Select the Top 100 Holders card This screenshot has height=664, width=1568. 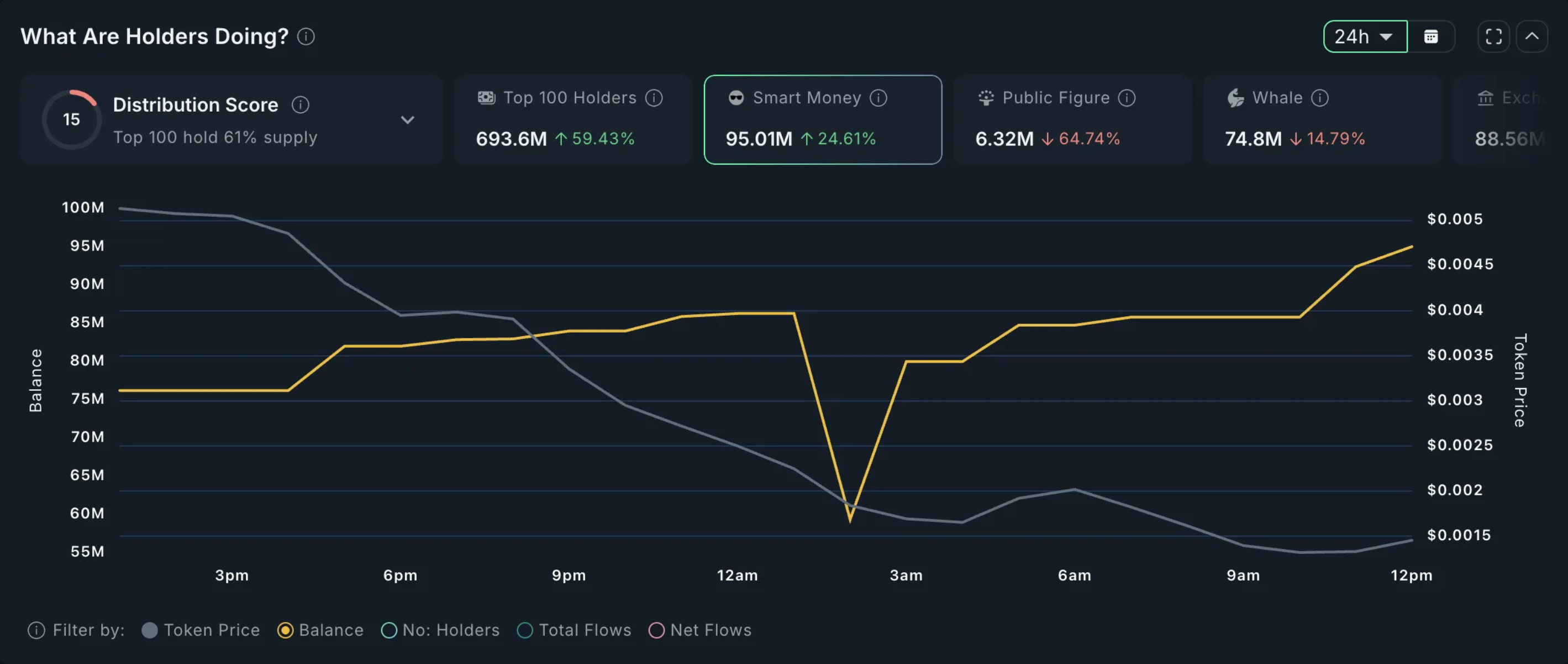(x=573, y=119)
